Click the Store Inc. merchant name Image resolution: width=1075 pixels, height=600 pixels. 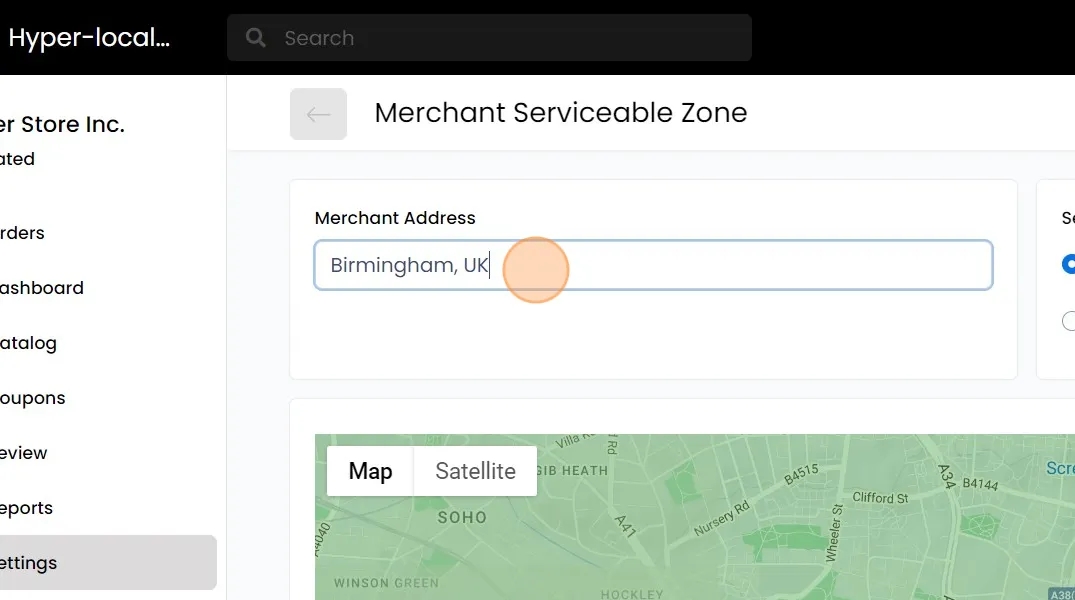(x=62, y=125)
